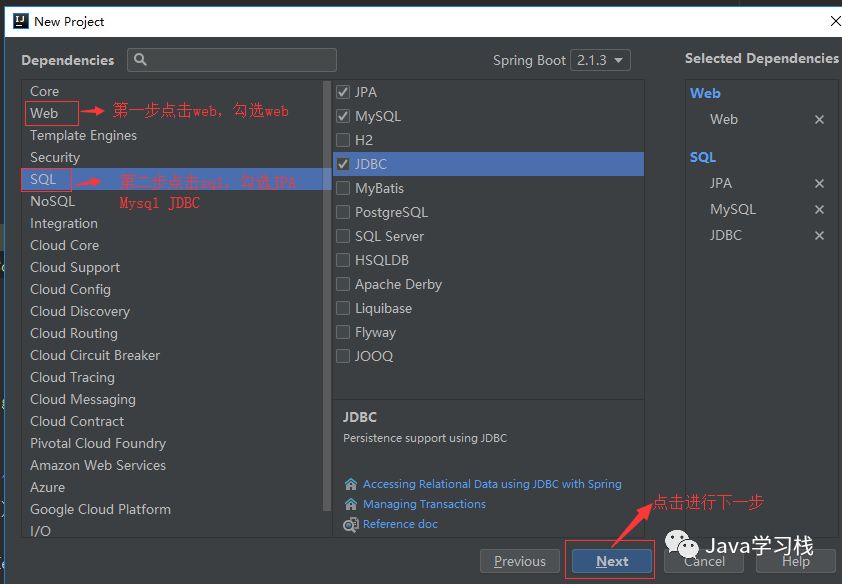842x584 pixels.
Task: Choose Cloud Circuit Breaker category
Action: click(x=95, y=355)
